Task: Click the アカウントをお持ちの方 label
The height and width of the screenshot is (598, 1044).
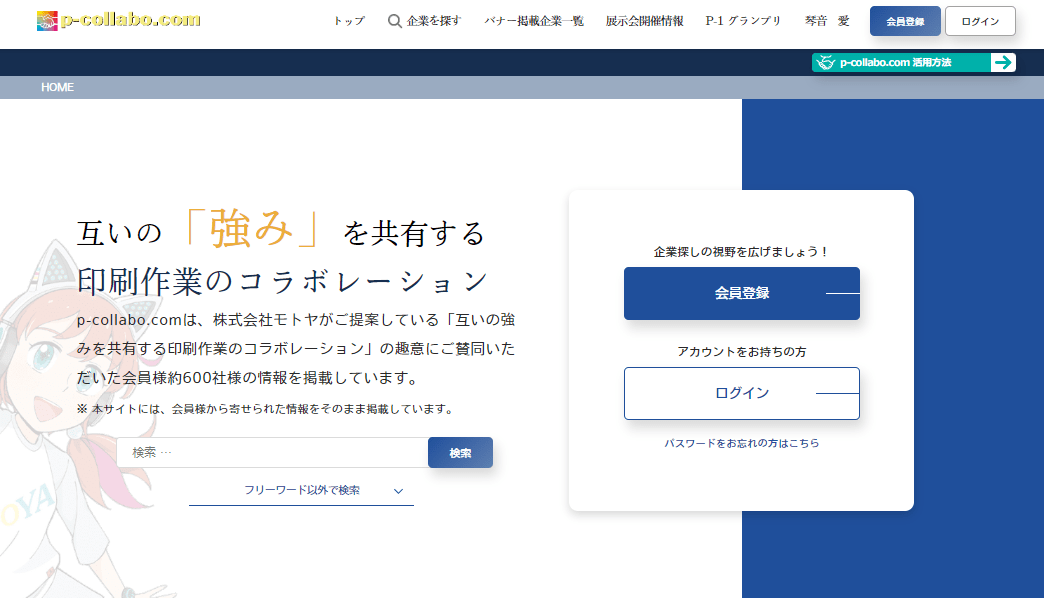Action: pos(742,352)
